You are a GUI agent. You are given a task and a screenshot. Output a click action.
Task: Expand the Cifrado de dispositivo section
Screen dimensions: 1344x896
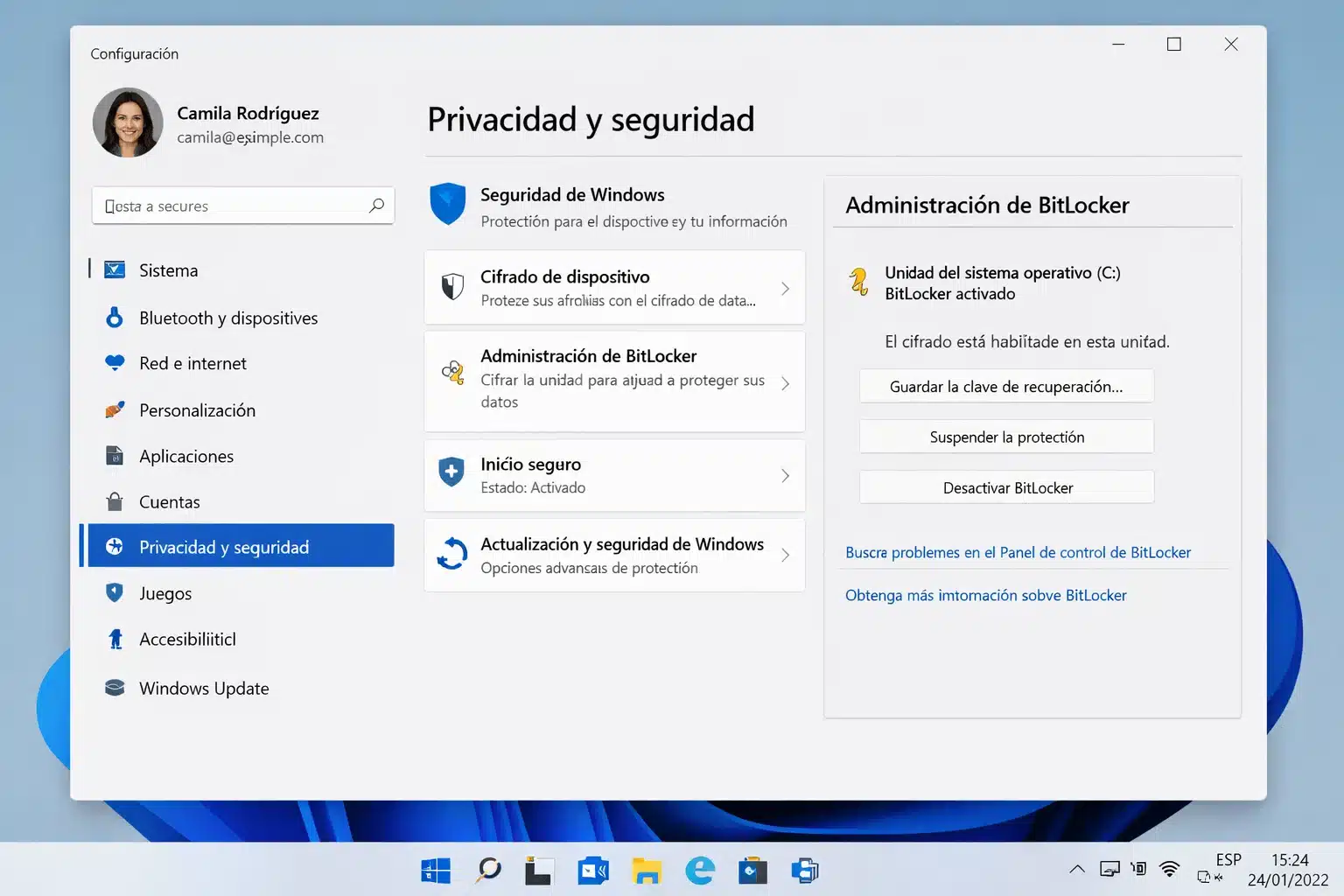pyautogui.click(x=786, y=287)
